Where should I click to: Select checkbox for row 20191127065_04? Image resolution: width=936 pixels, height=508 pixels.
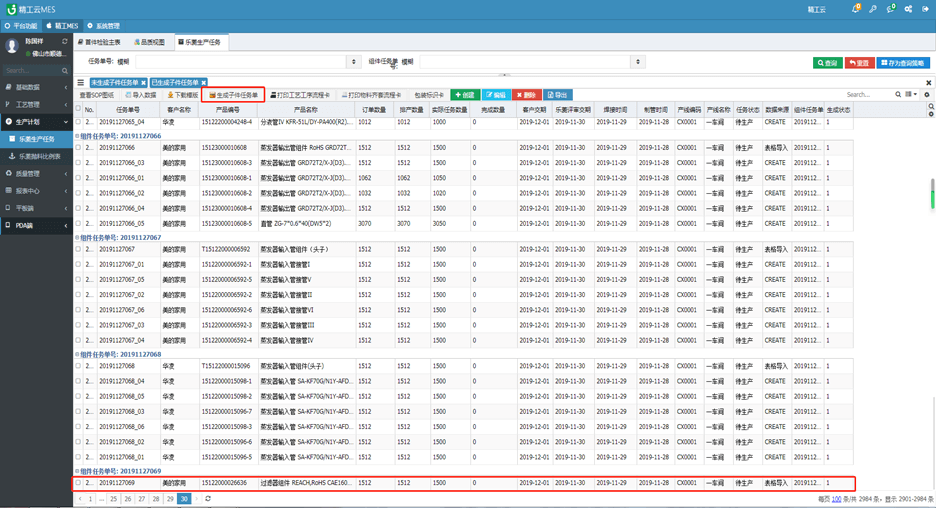pos(79,122)
